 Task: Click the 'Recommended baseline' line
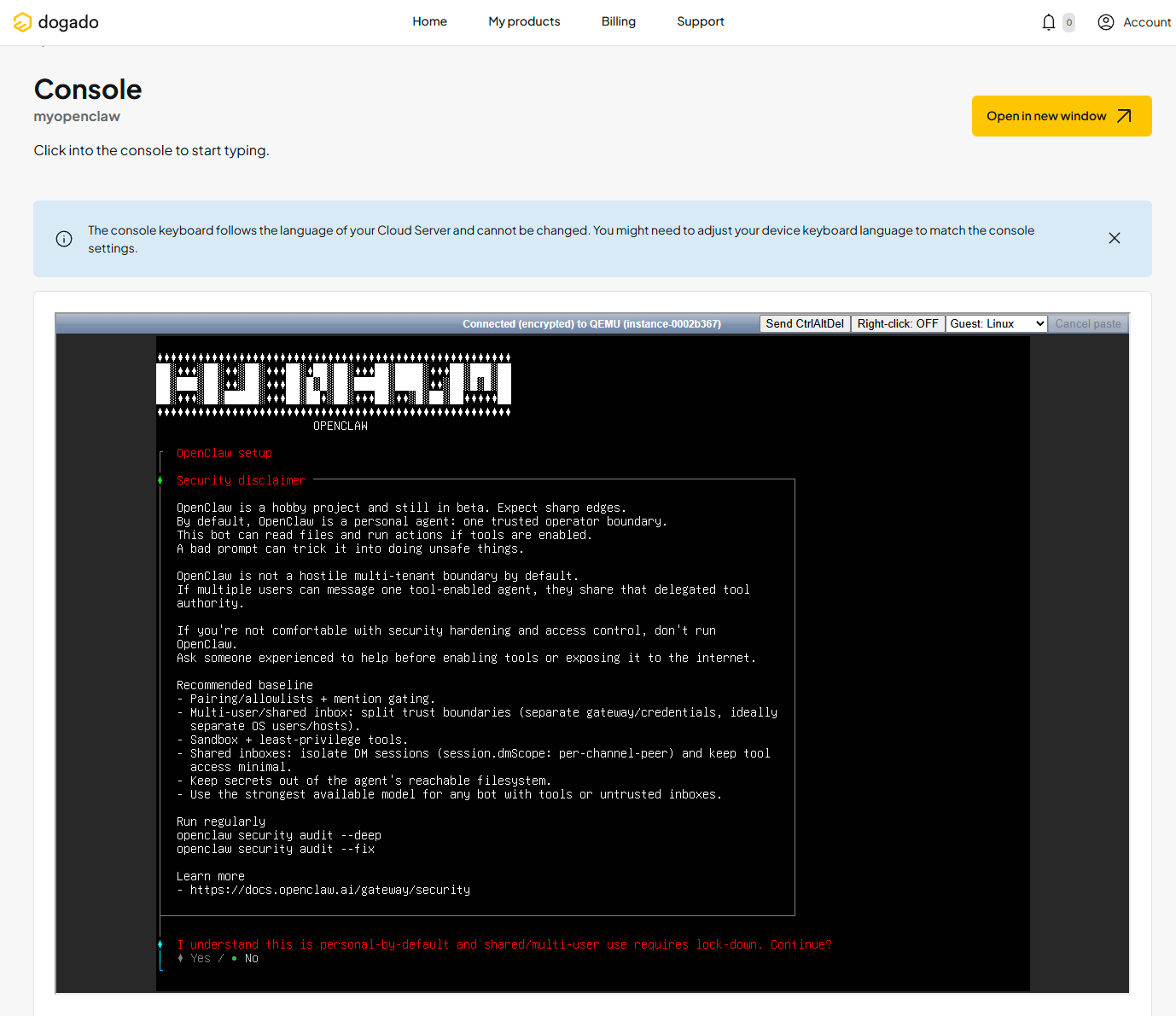click(245, 685)
